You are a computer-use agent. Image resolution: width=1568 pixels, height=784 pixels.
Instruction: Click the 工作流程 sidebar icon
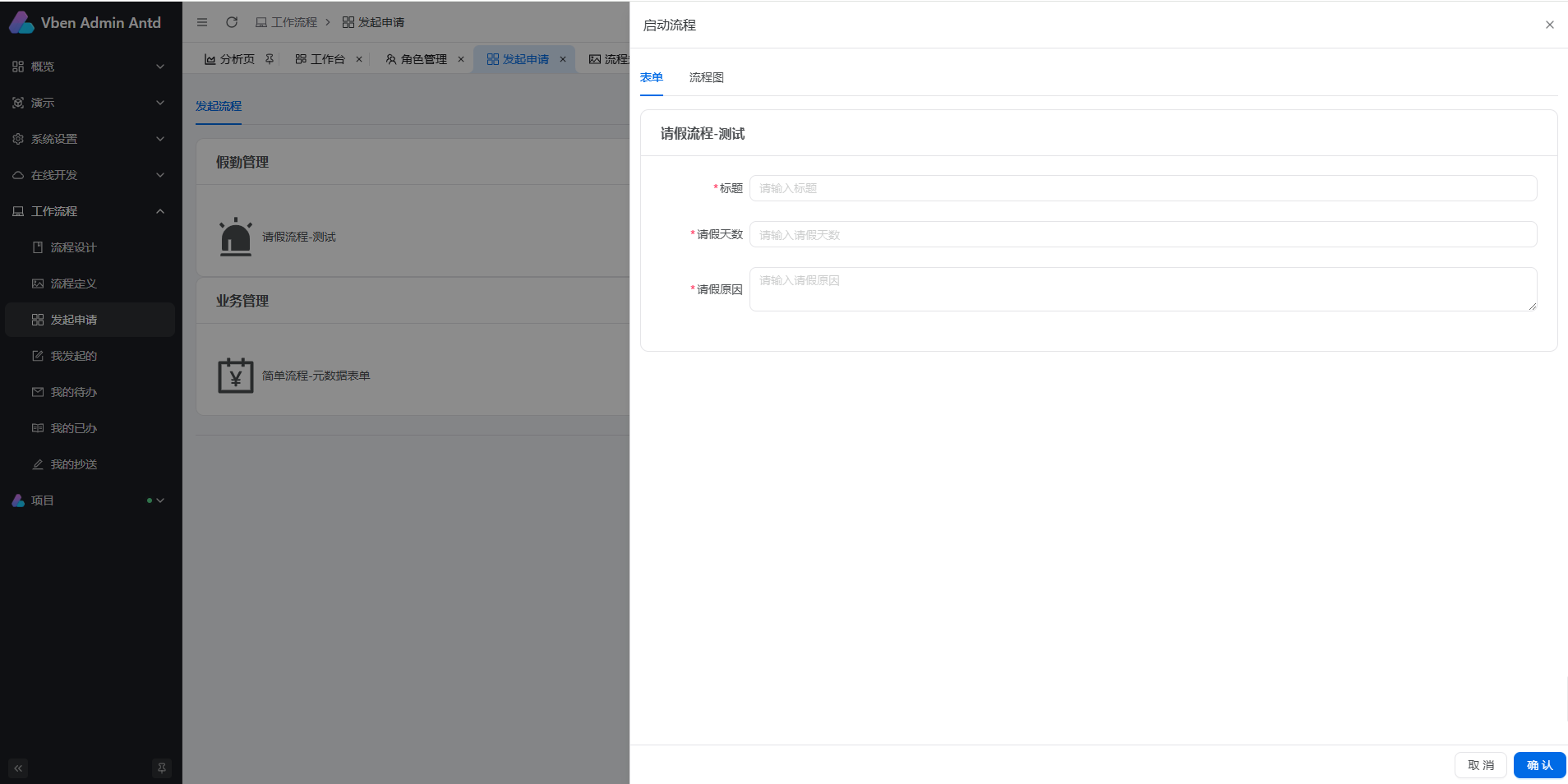18,211
